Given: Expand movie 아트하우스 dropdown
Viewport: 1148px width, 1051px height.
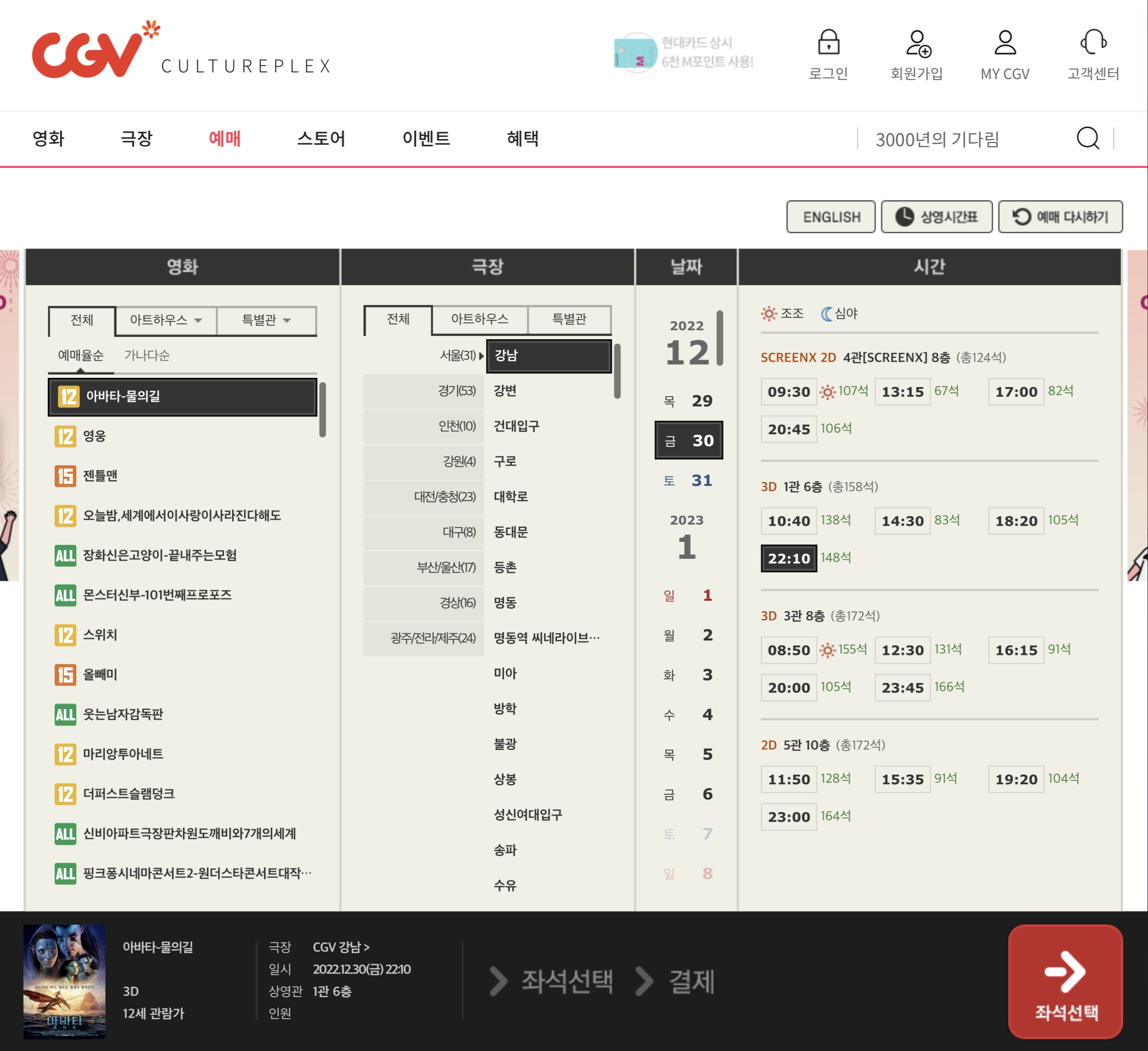Looking at the screenshot, I should [166, 320].
